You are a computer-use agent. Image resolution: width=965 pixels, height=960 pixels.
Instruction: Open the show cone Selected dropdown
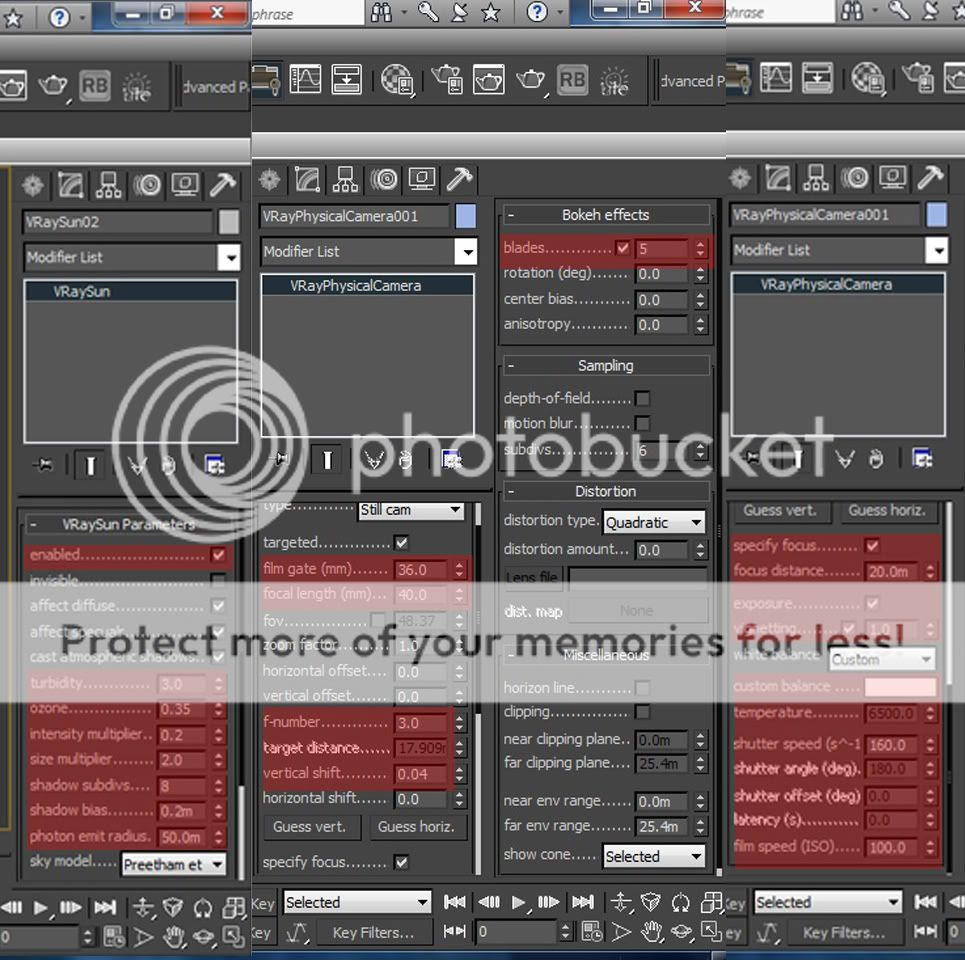pos(654,856)
